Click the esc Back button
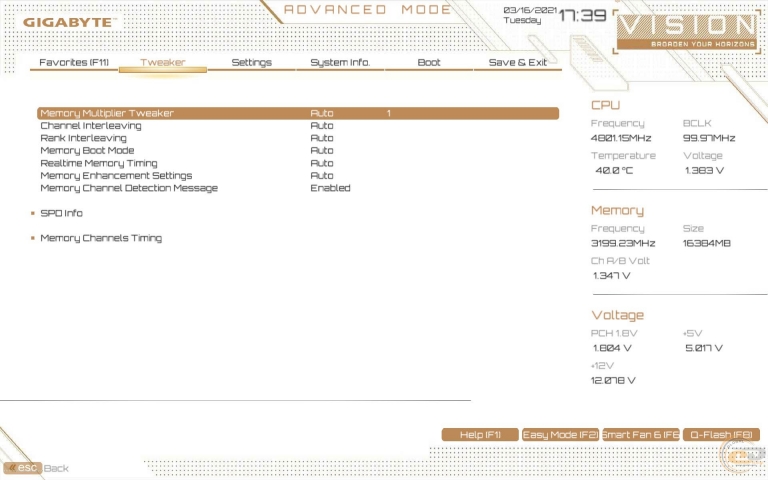The width and height of the screenshot is (768, 480). [x=37, y=468]
